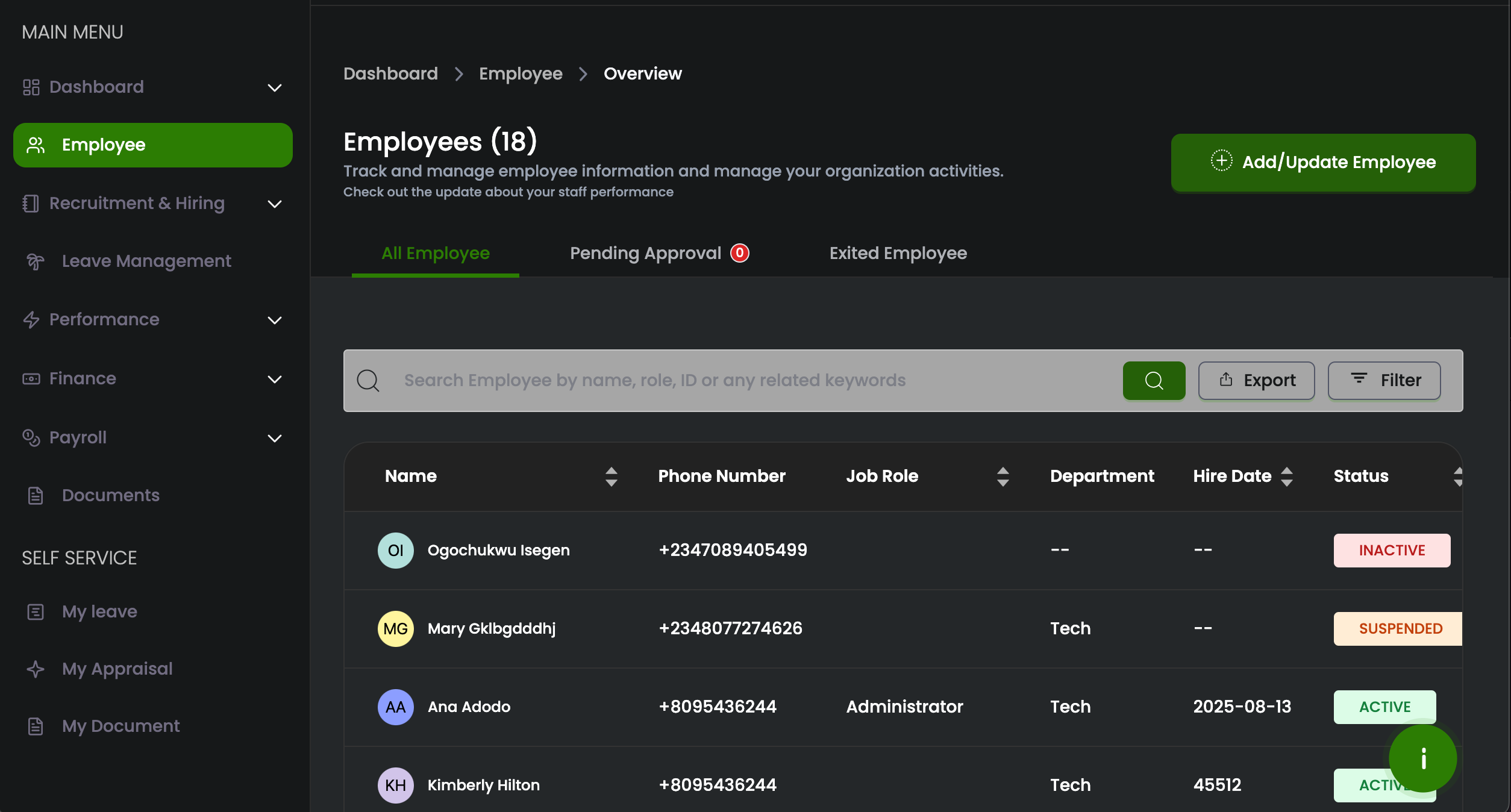Click the Add/Update Employee button
The image size is (1511, 812).
pos(1322,162)
